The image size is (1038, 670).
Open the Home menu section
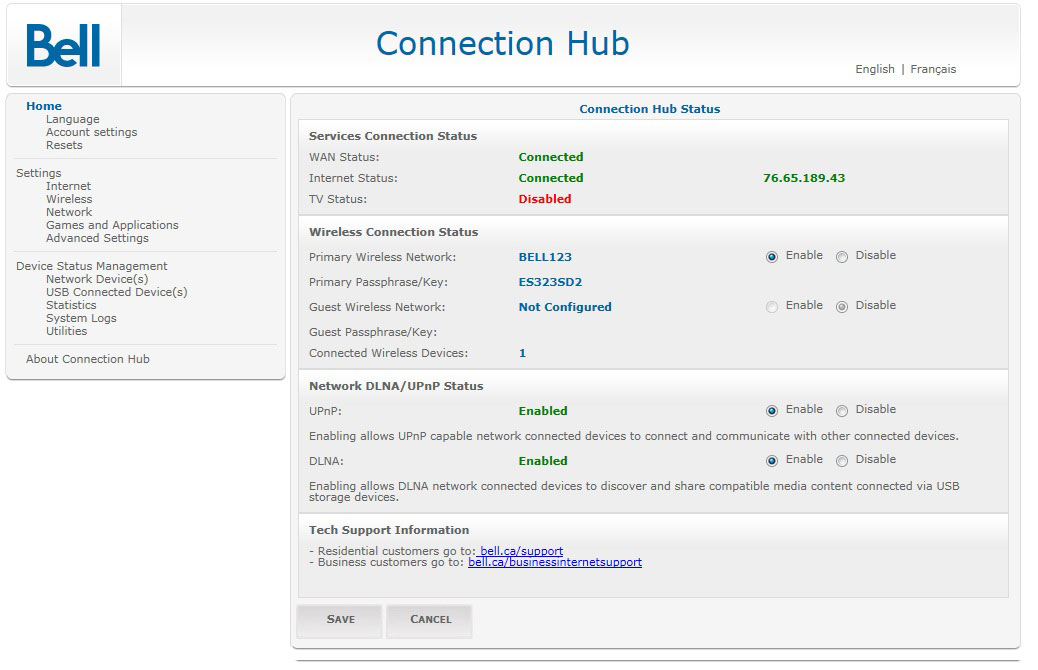[44, 106]
